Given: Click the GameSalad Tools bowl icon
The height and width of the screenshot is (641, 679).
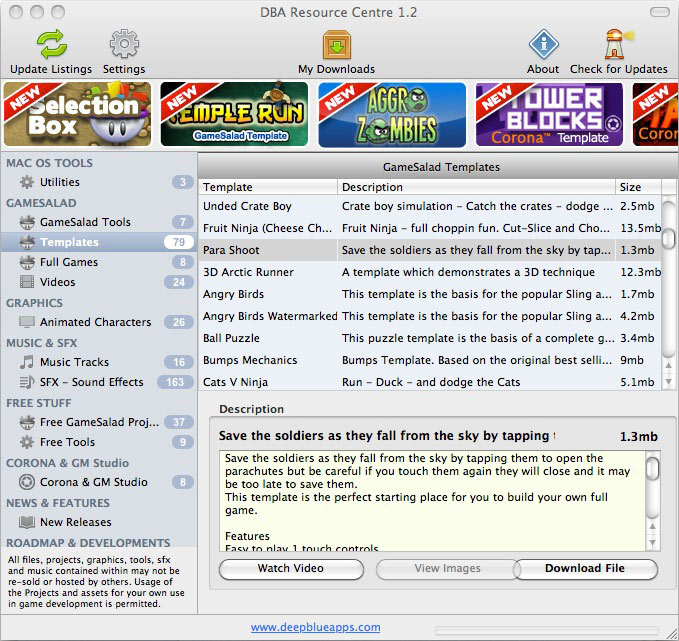Looking at the screenshot, I should click(x=27, y=222).
